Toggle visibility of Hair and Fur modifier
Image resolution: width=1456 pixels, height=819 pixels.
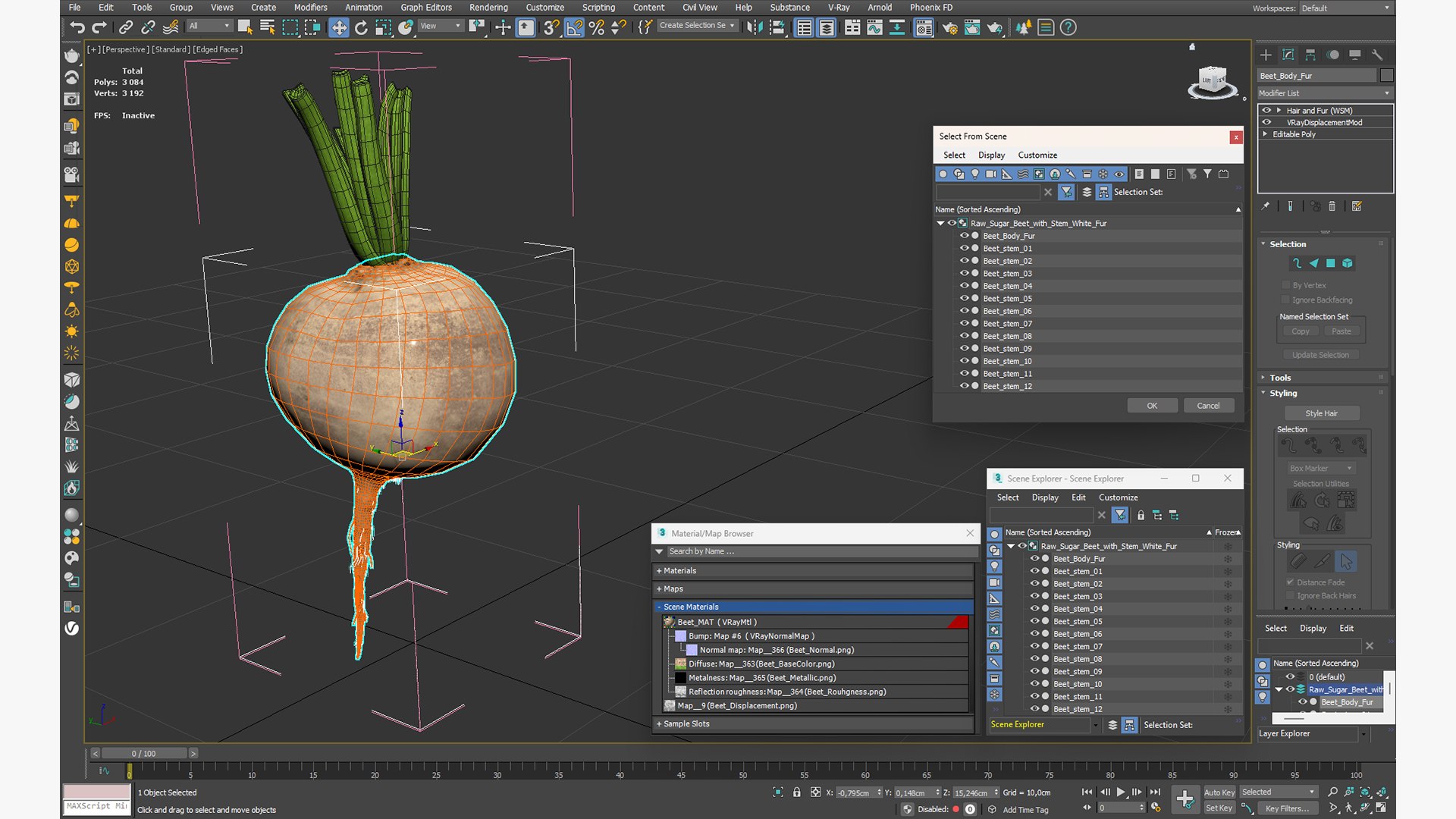pyautogui.click(x=1266, y=111)
